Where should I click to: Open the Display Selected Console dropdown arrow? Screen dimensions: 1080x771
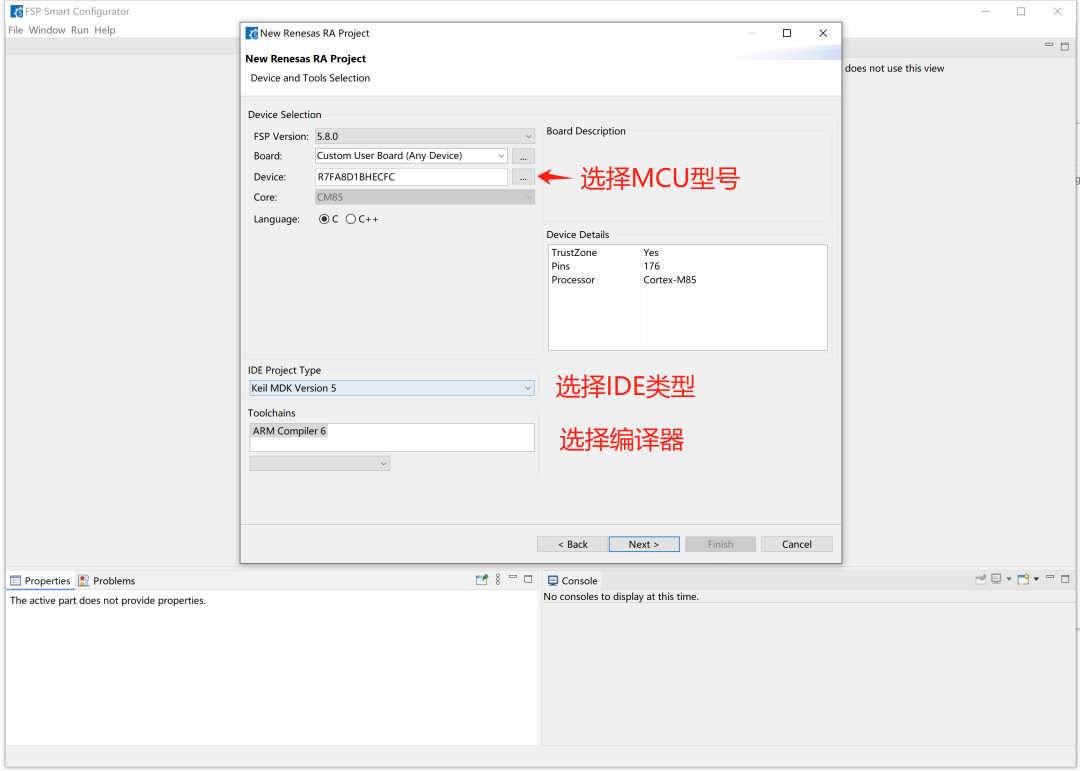pos(1009,579)
